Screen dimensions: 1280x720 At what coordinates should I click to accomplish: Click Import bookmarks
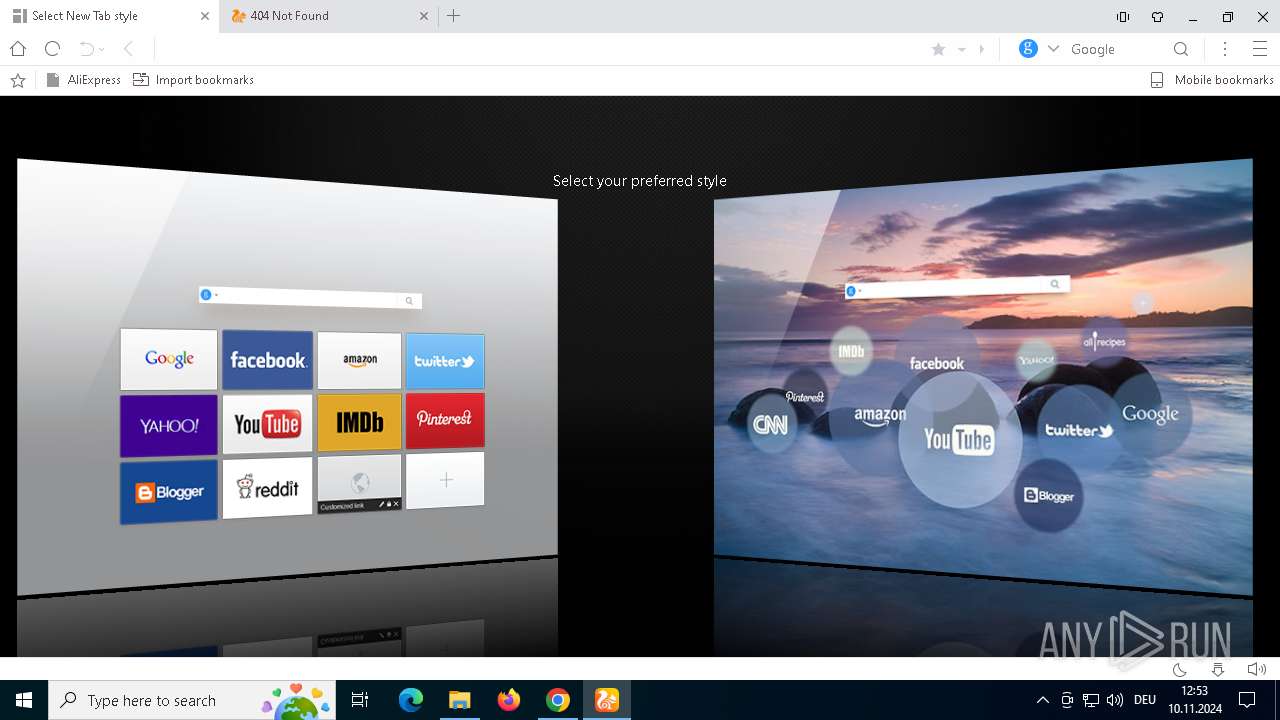point(194,80)
